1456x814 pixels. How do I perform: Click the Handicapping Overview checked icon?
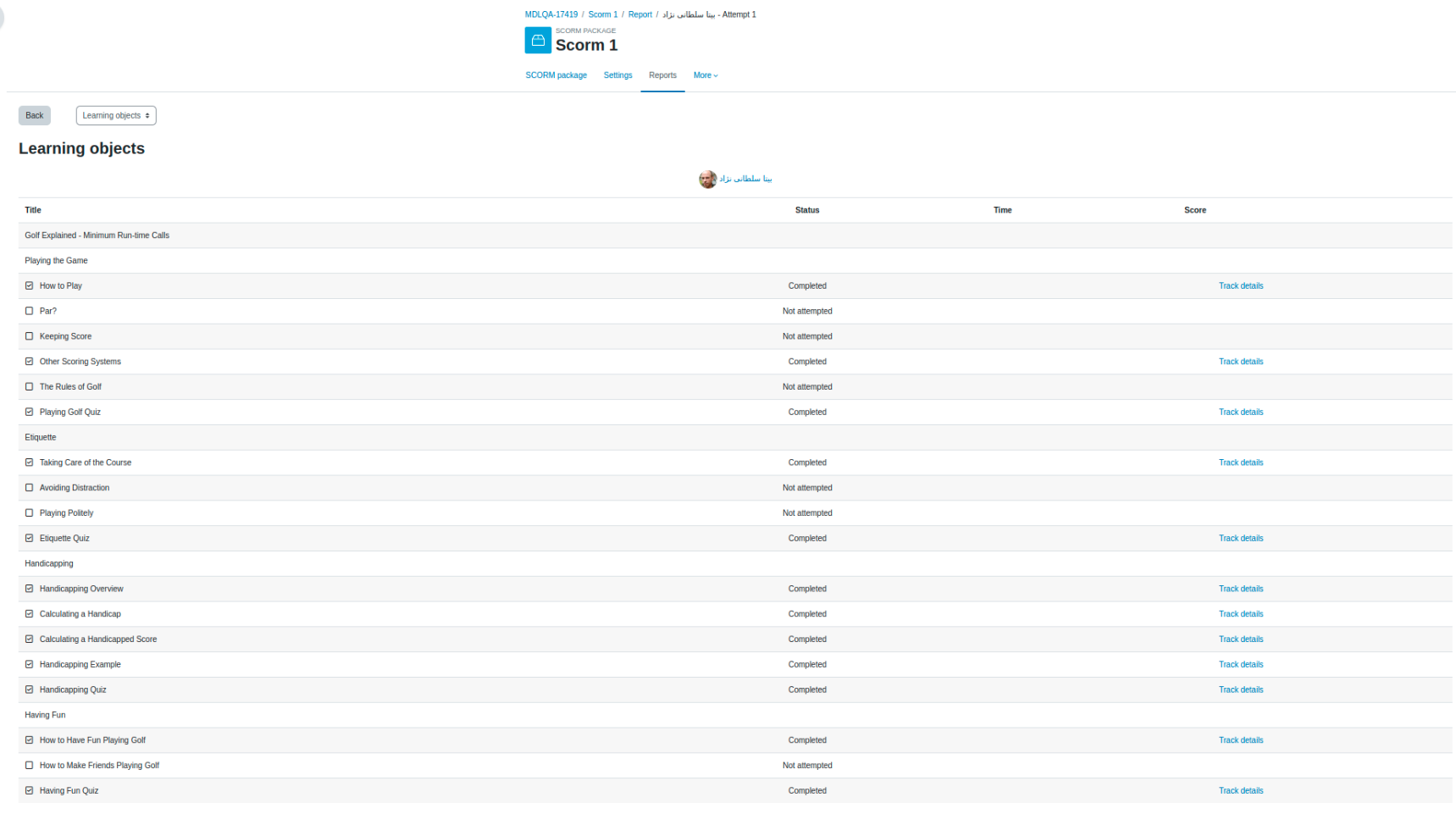click(x=30, y=589)
